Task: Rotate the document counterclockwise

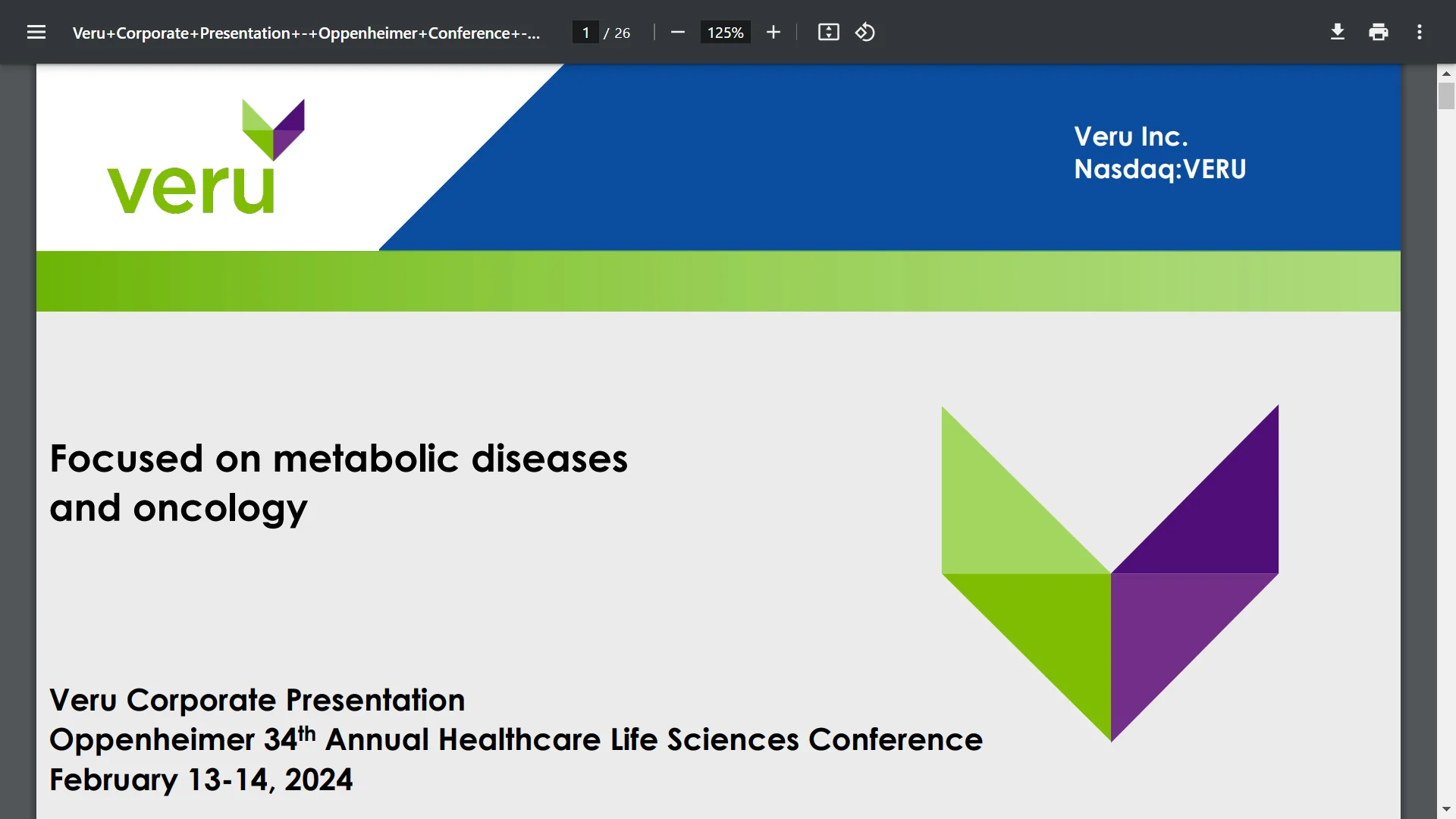Action: point(865,33)
